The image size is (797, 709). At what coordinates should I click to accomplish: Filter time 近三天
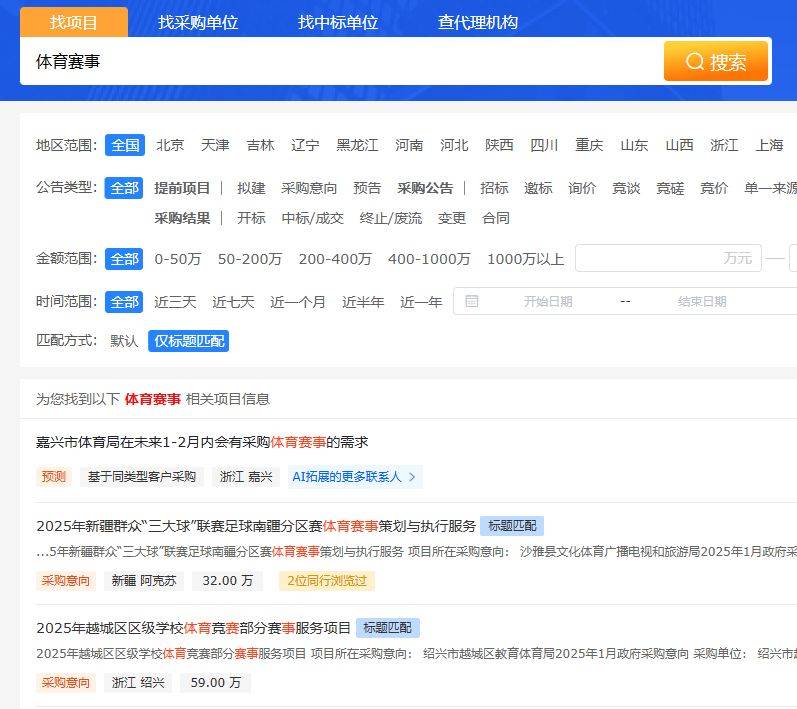pyautogui.click(x=175, y=302)
